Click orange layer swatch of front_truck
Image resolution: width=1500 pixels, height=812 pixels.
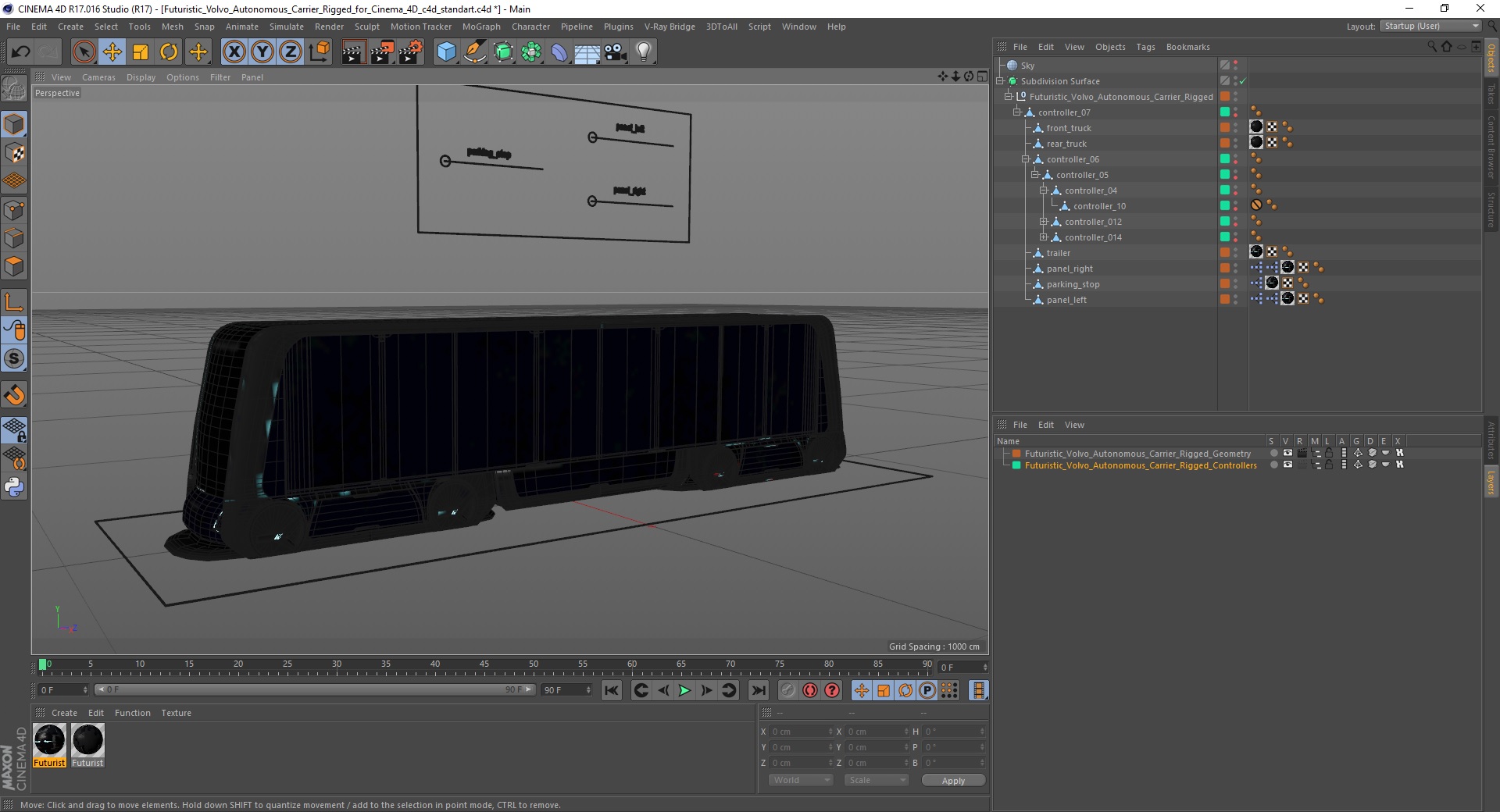pos(1225,128)
